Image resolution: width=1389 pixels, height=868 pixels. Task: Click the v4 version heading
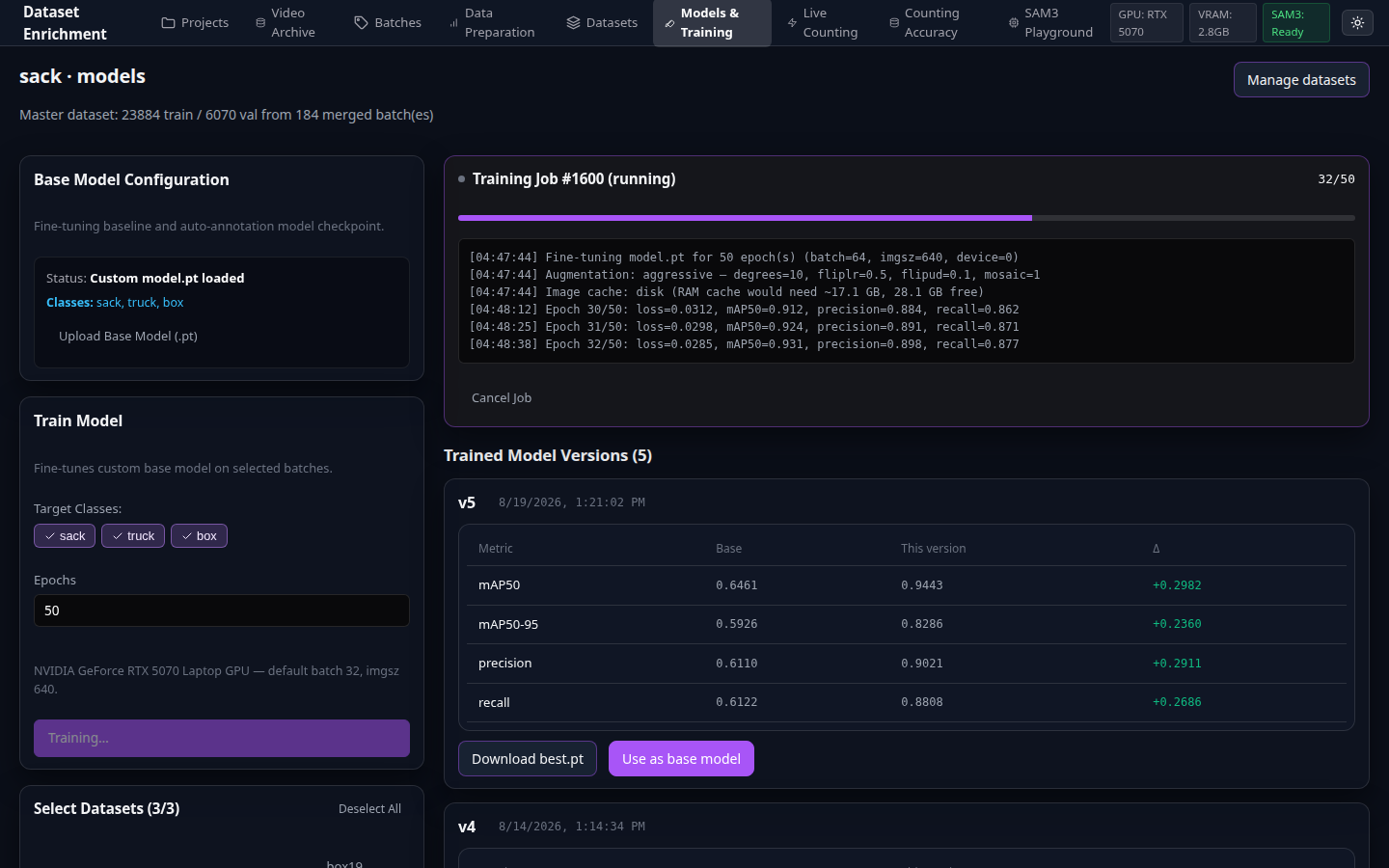[x=467, y=827]
